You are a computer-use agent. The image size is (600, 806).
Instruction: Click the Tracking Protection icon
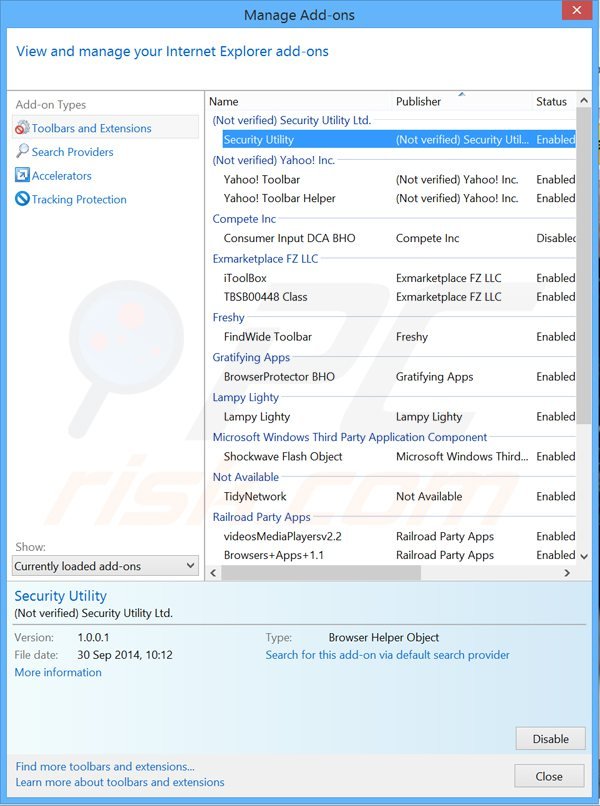point(22,200)
